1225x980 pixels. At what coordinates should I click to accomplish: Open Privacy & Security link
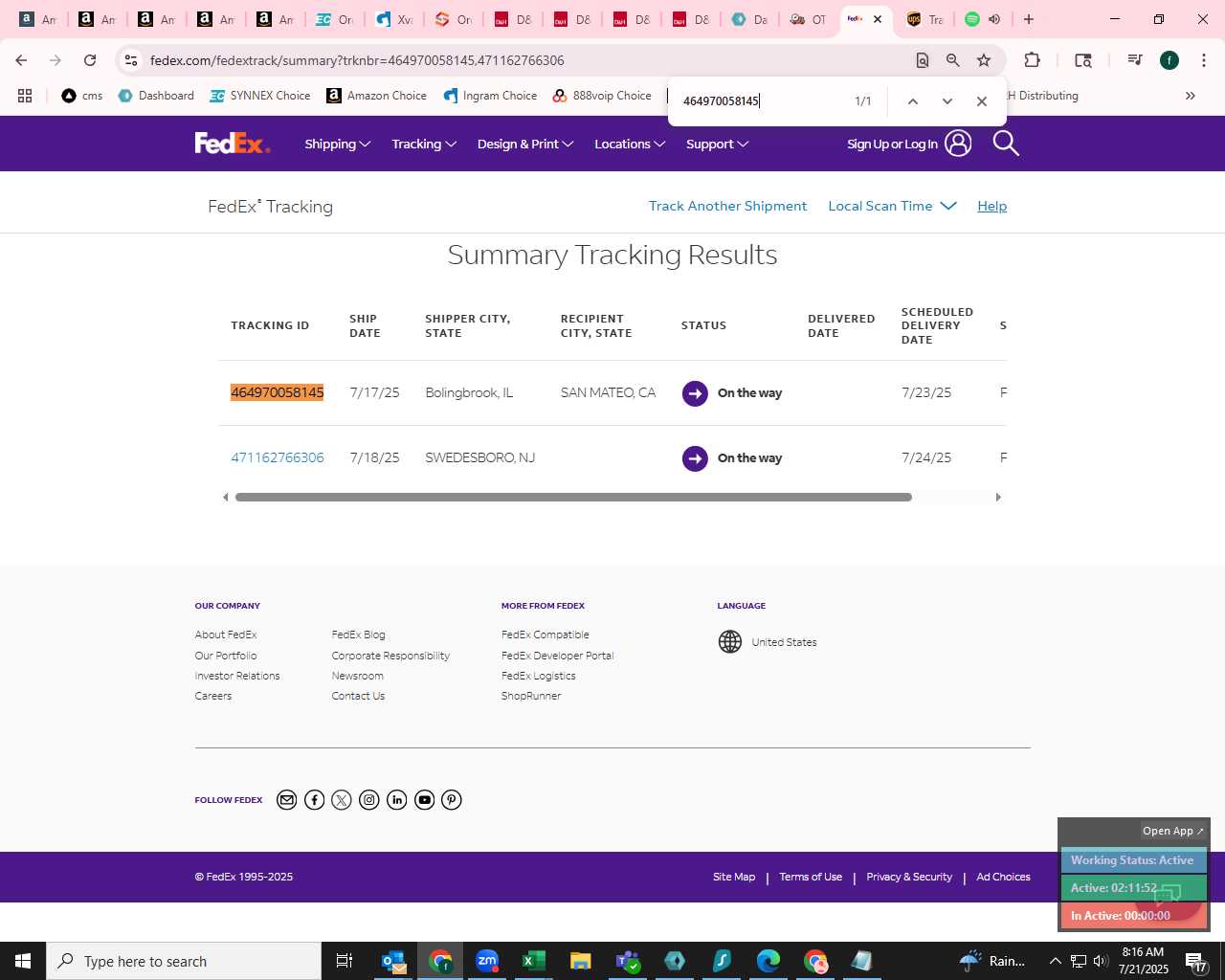[909, 877]
